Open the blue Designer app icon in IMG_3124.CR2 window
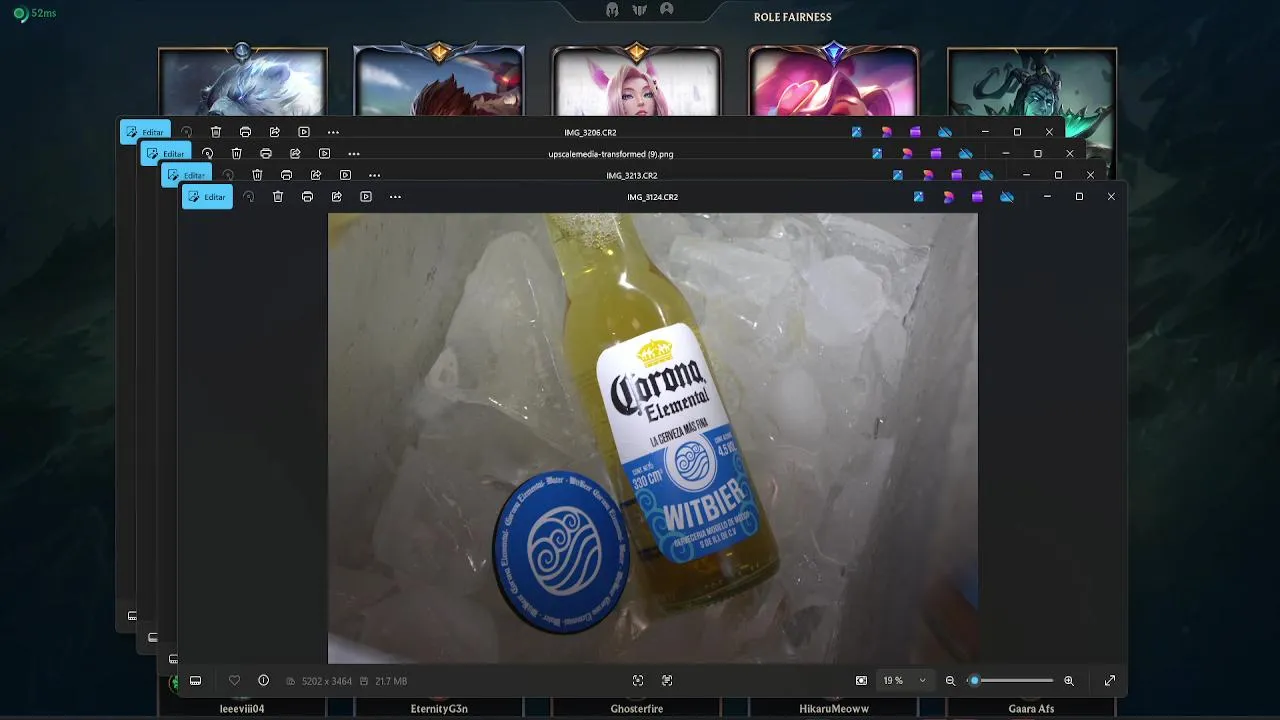Image resolution: width=1280 pixels, height=720 pixels. pyautogui.click(x=918, y=197)
